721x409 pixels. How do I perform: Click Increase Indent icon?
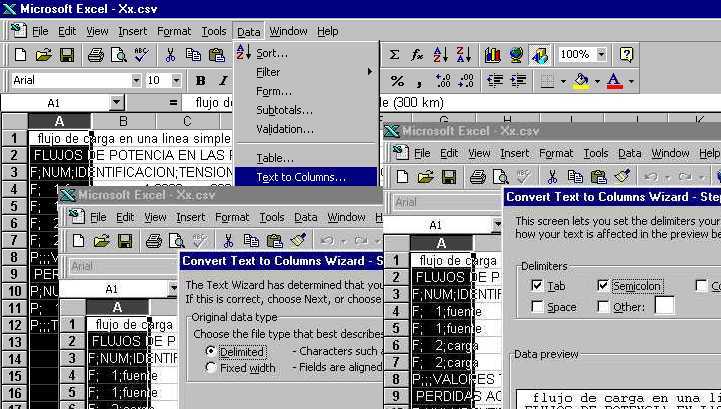[x=518, y=81]
